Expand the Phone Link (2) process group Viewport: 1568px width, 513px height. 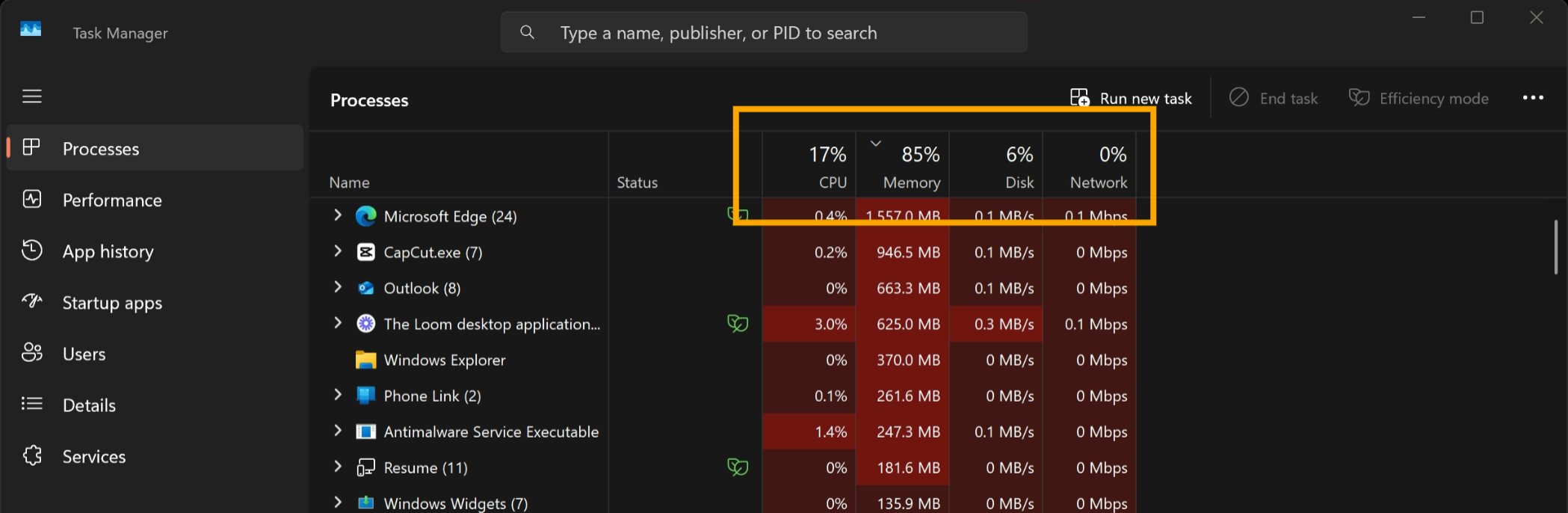[338, 395]
